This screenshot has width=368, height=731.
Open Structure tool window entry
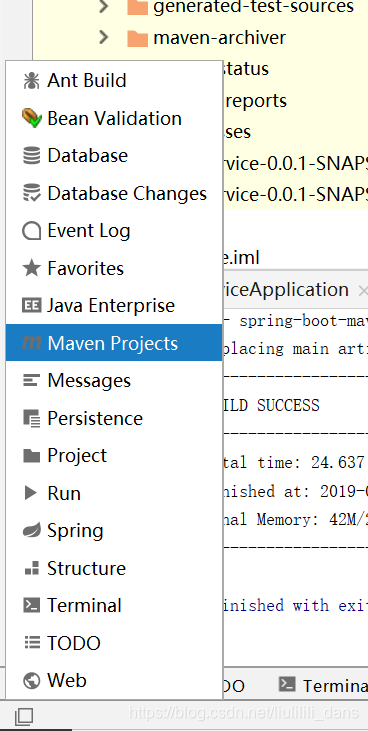coord(114,568)
